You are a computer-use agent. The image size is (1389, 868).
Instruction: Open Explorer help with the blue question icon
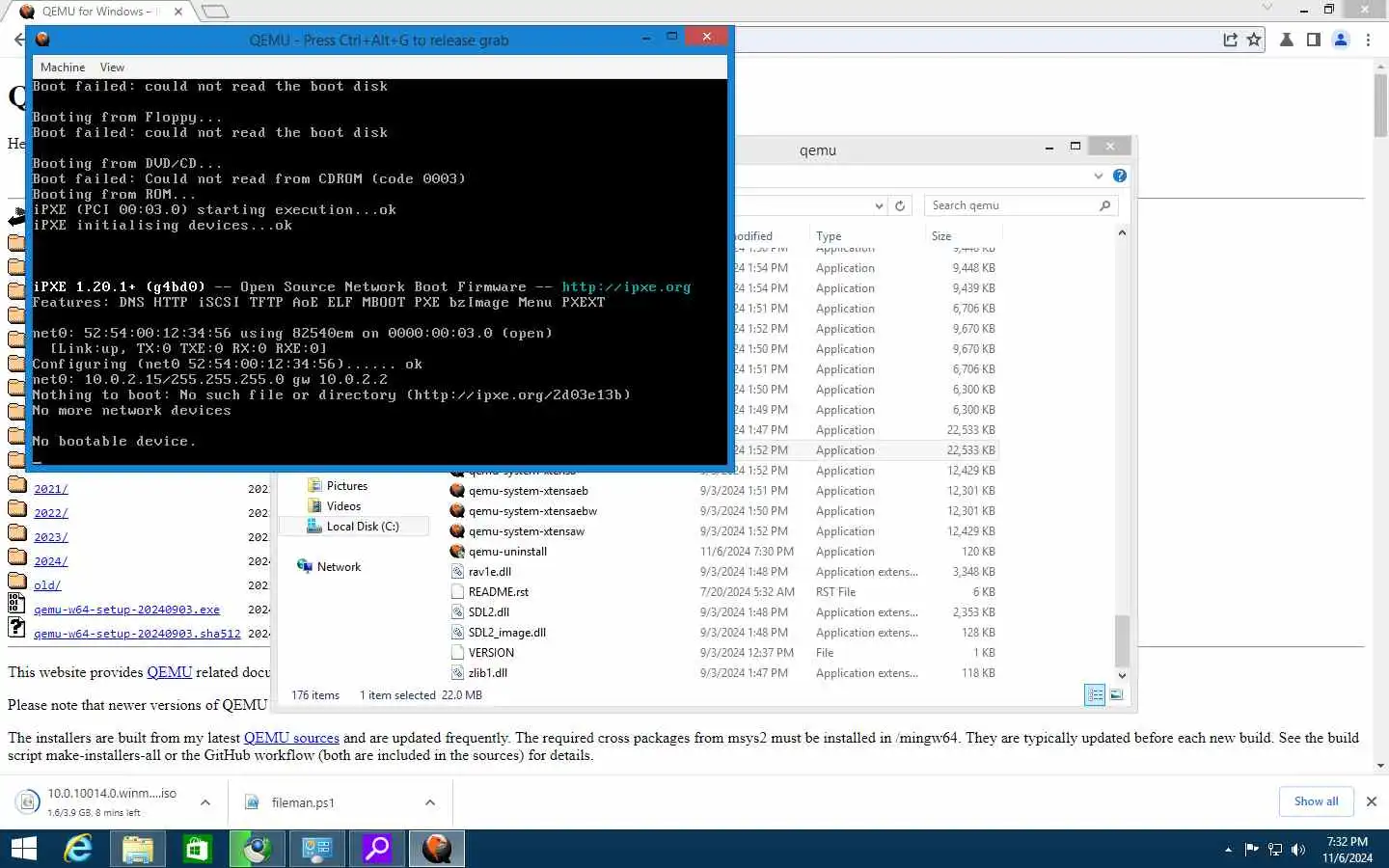1120,176
